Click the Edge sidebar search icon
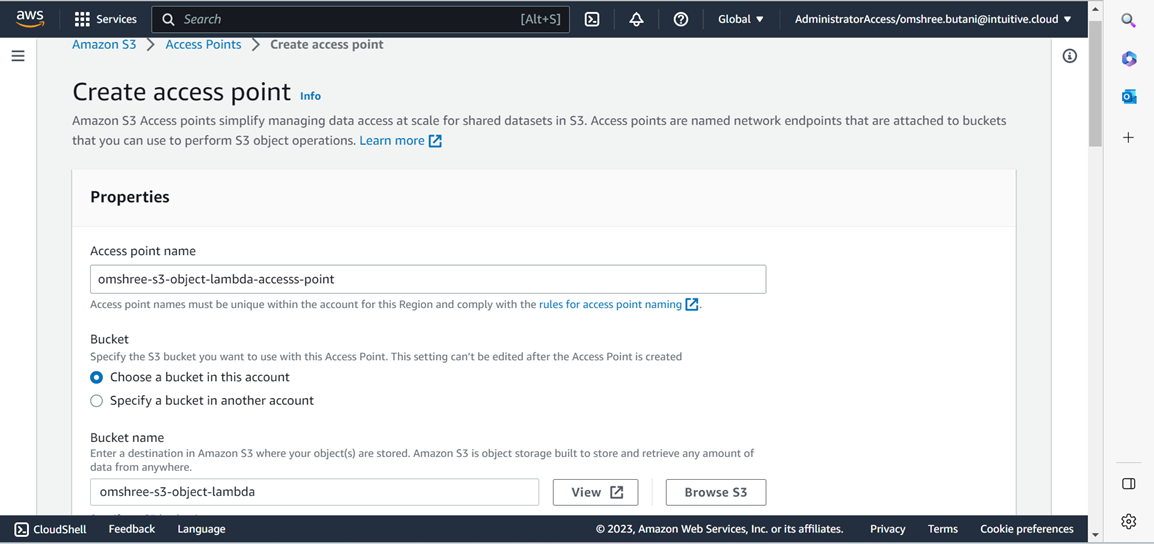The width and height of the screenshot is (1154, 544). click(1128, 20)
